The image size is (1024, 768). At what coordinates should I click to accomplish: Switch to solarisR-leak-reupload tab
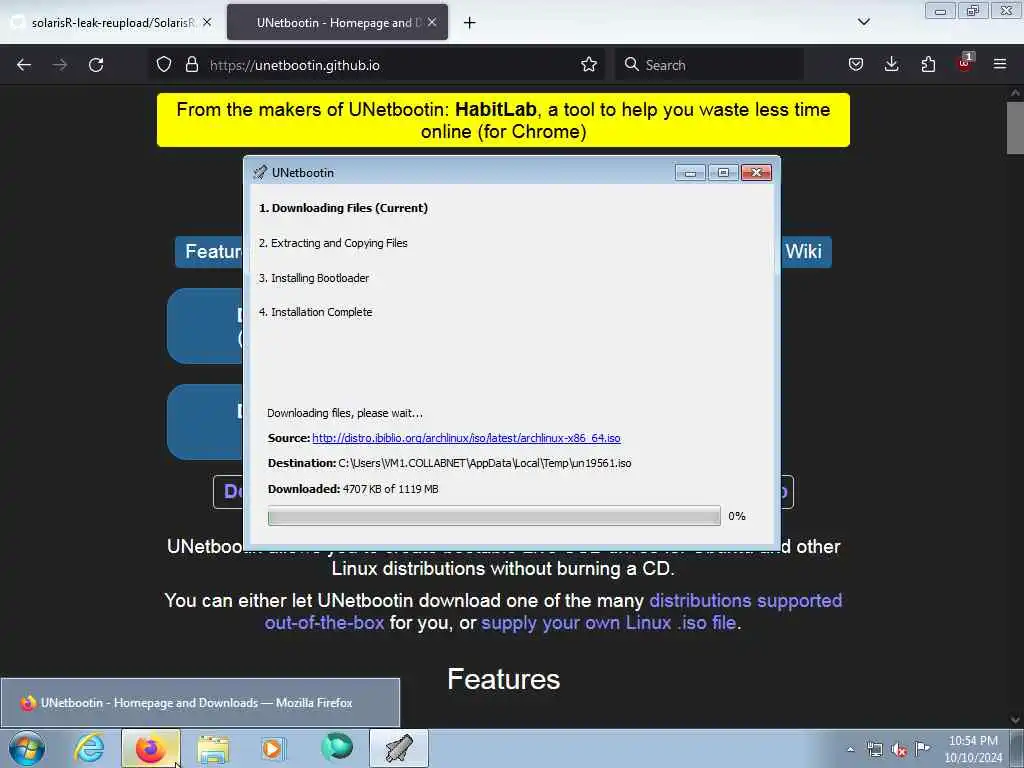pos(111,22)
